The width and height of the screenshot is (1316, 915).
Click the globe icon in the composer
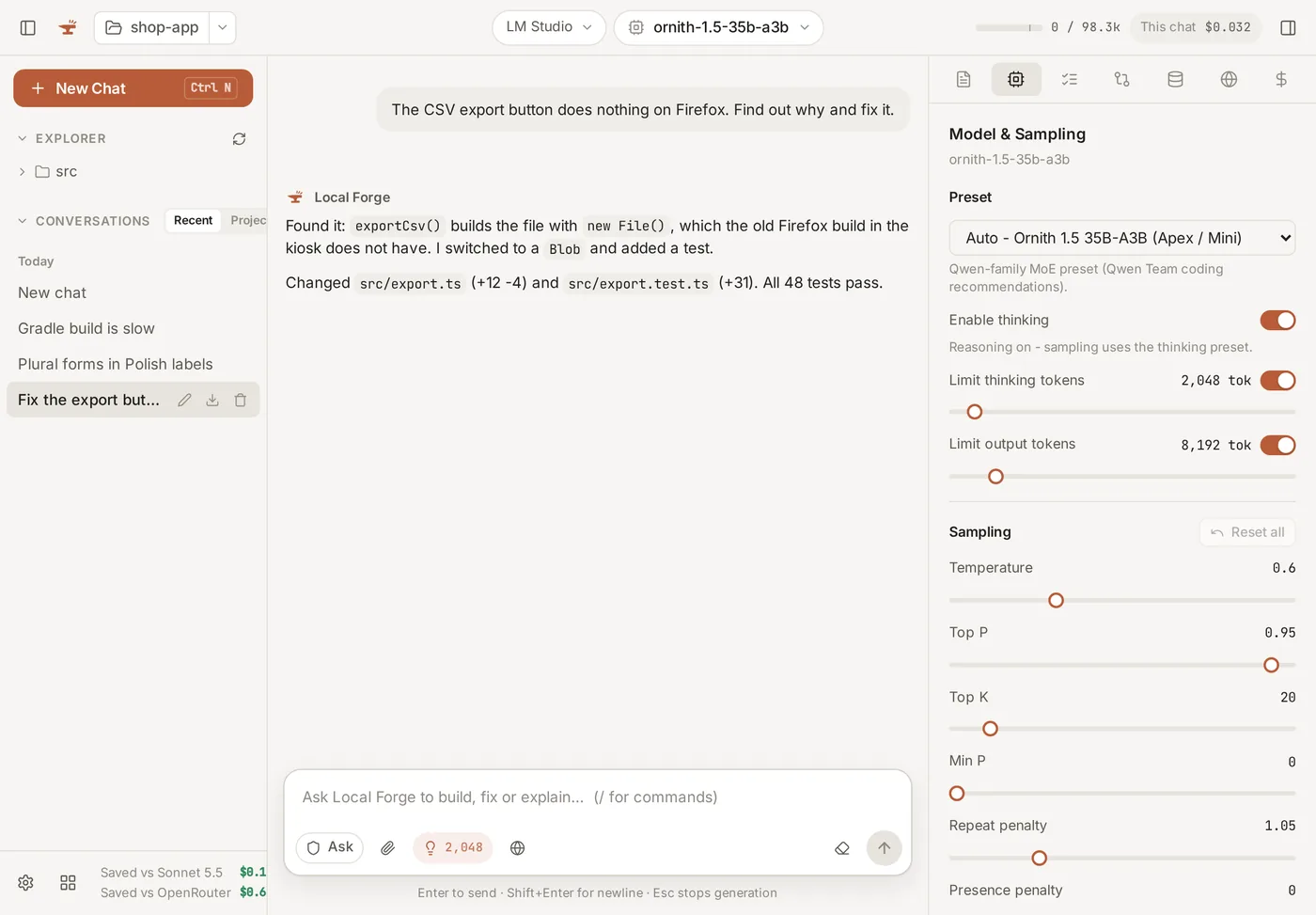(517, 848)
